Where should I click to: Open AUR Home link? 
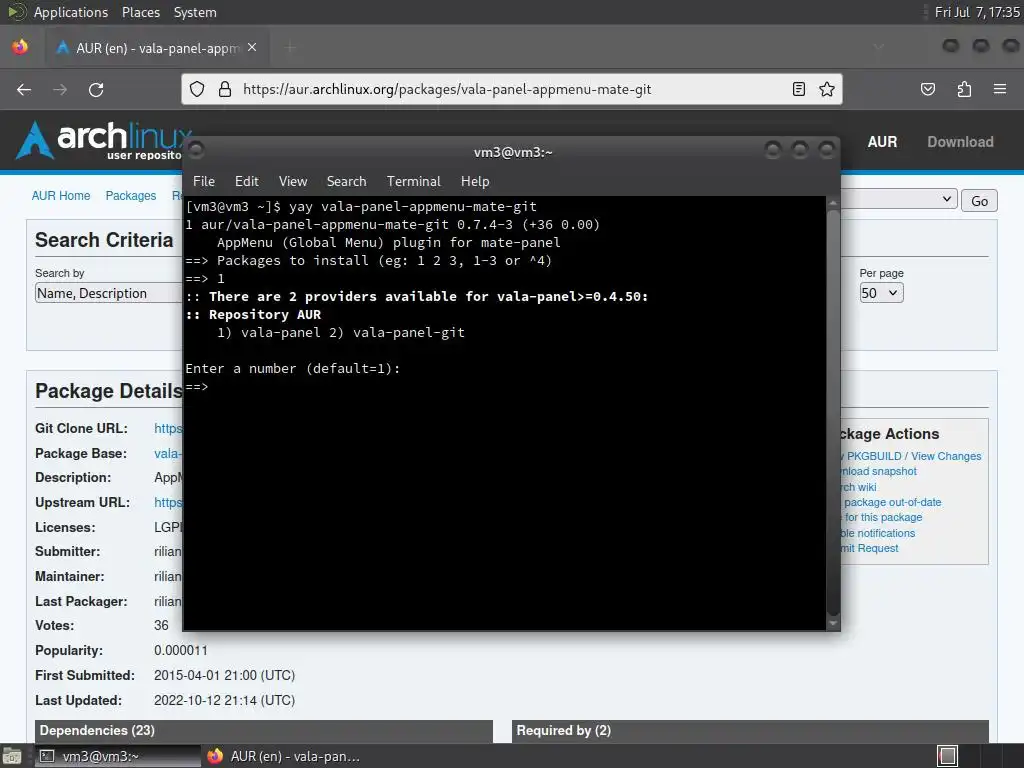[x=61, y=196]
